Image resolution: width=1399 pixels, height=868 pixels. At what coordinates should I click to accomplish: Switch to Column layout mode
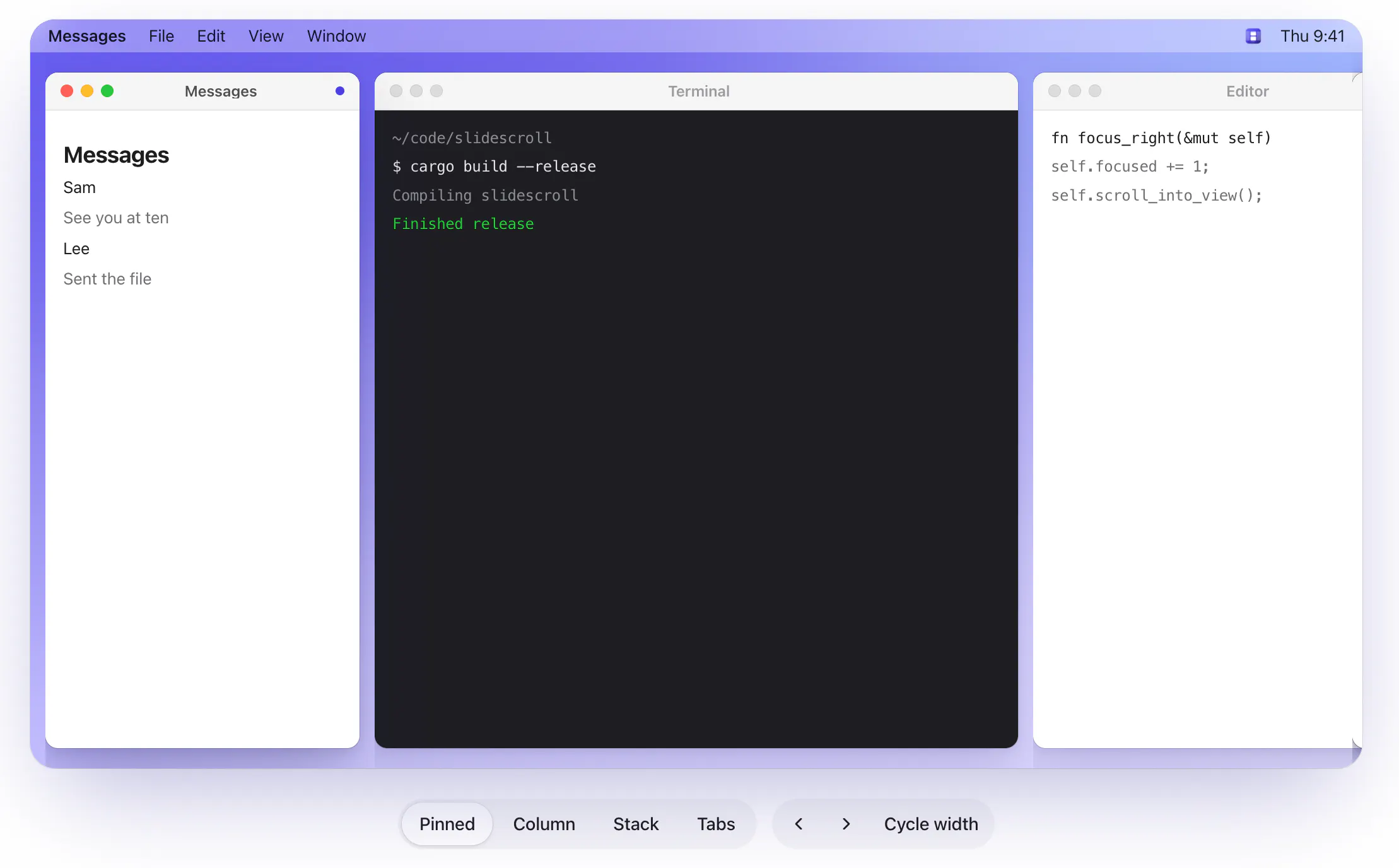544,824
